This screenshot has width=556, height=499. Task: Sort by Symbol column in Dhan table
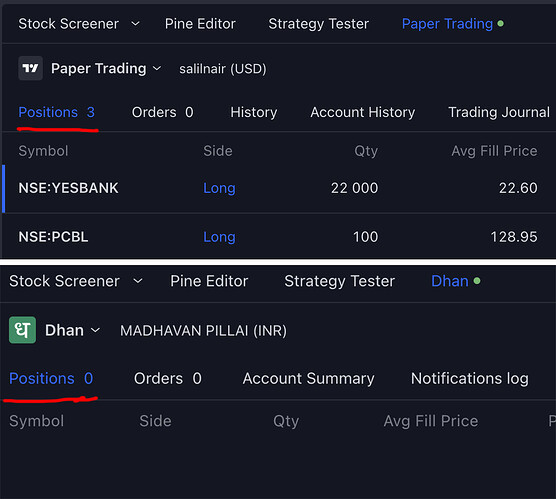(x=37, y=421)
